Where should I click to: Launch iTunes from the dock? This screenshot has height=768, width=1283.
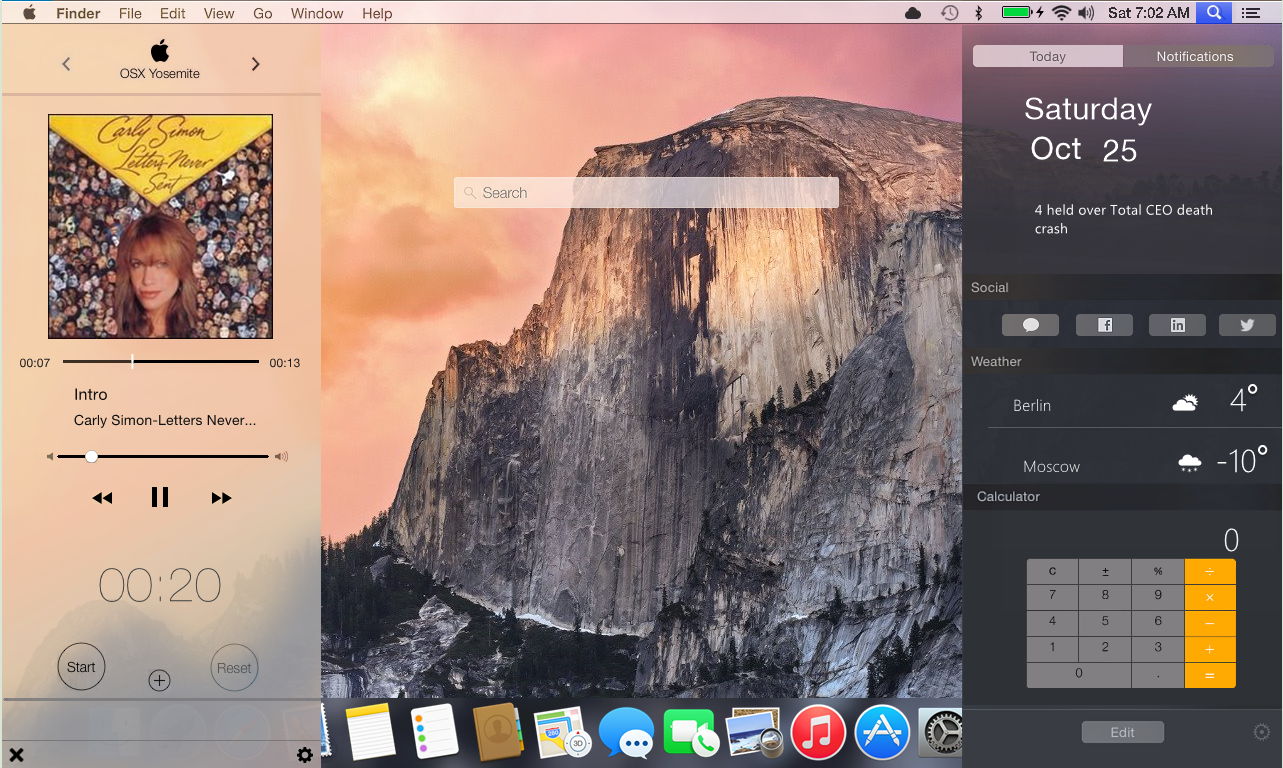tap(818, 733)
